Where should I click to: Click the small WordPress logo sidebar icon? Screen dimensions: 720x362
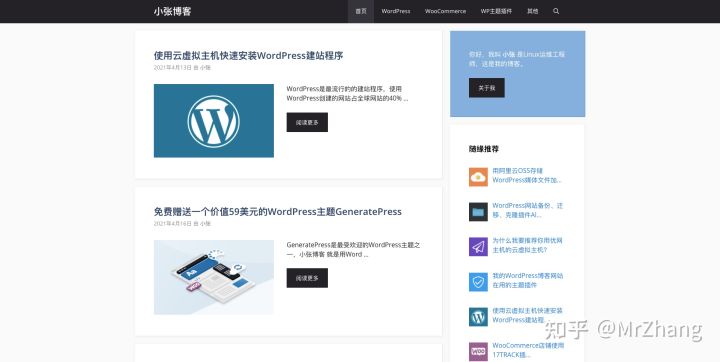coord(478,317)
